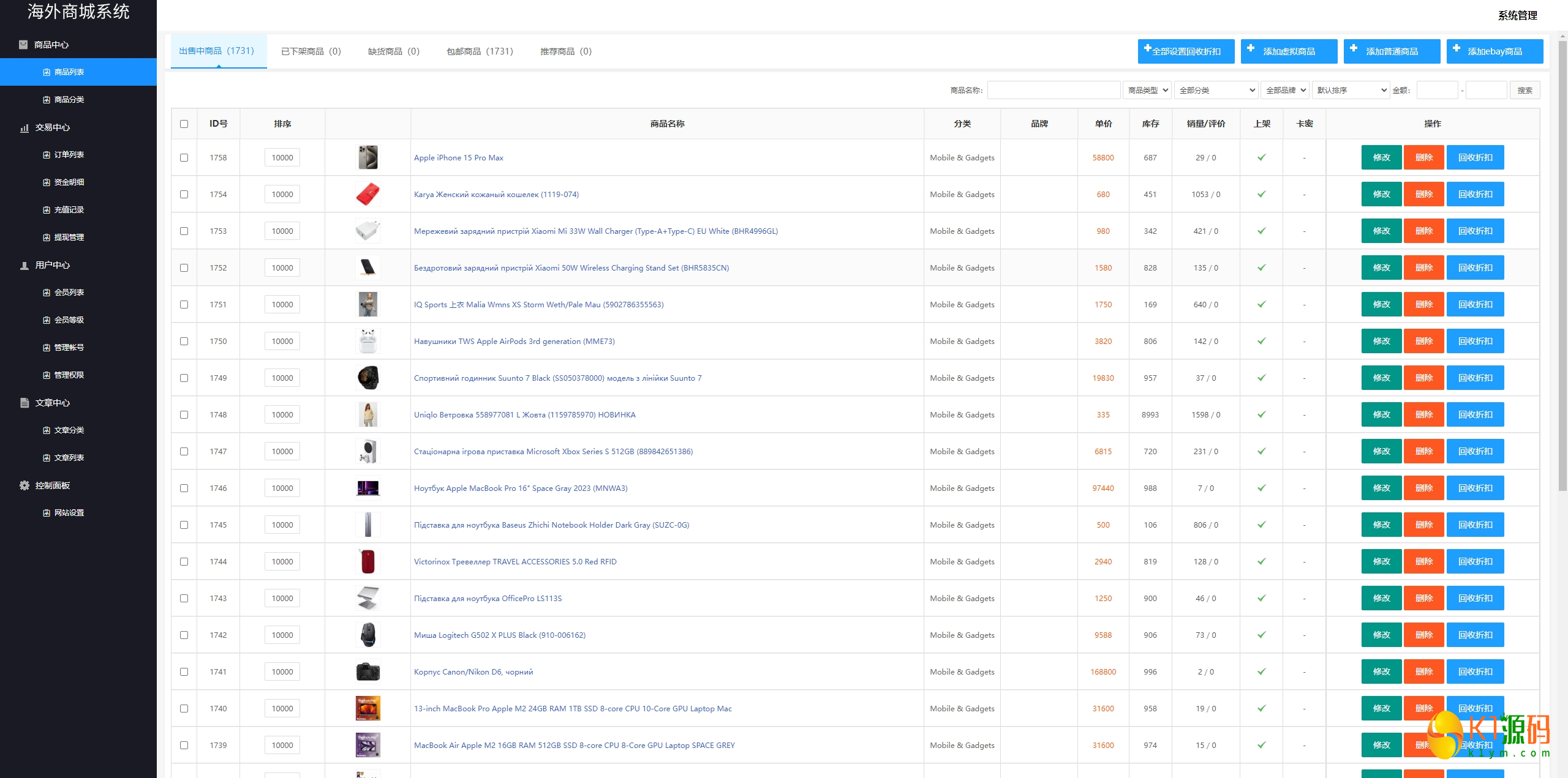
Task: Click the plus icon on 添加虚拟商品
Action: tap(1251, 48)
